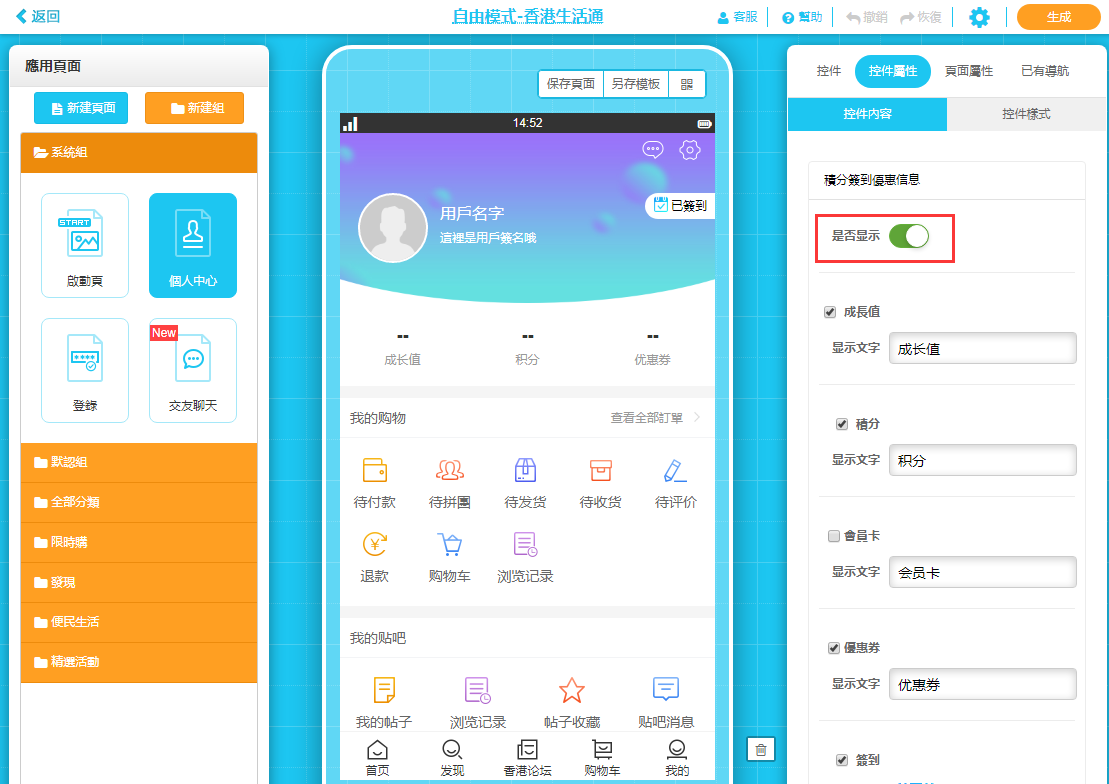Click the 待发货 package icon
This screenshot has width=1109, height=784.
(x=525, y=470)
